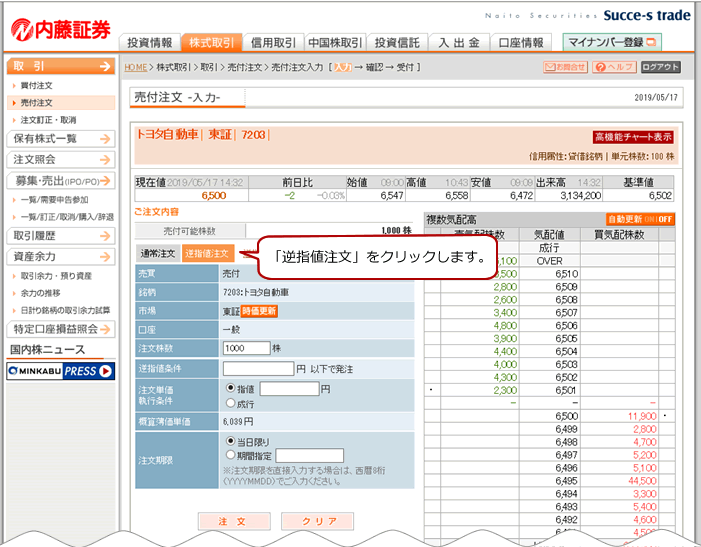
Task: Expand the 資産余力 sidebar section
Action: (59, 257)
